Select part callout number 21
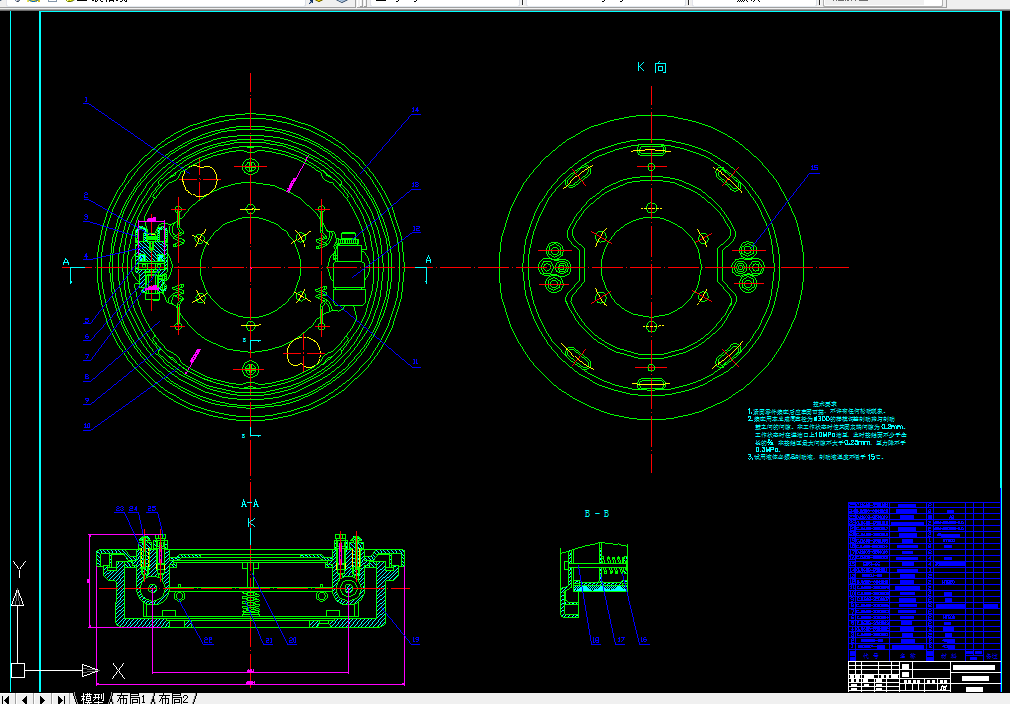Image resolution: width=1010 pixels, height=704 pixels. coord(269,640)
